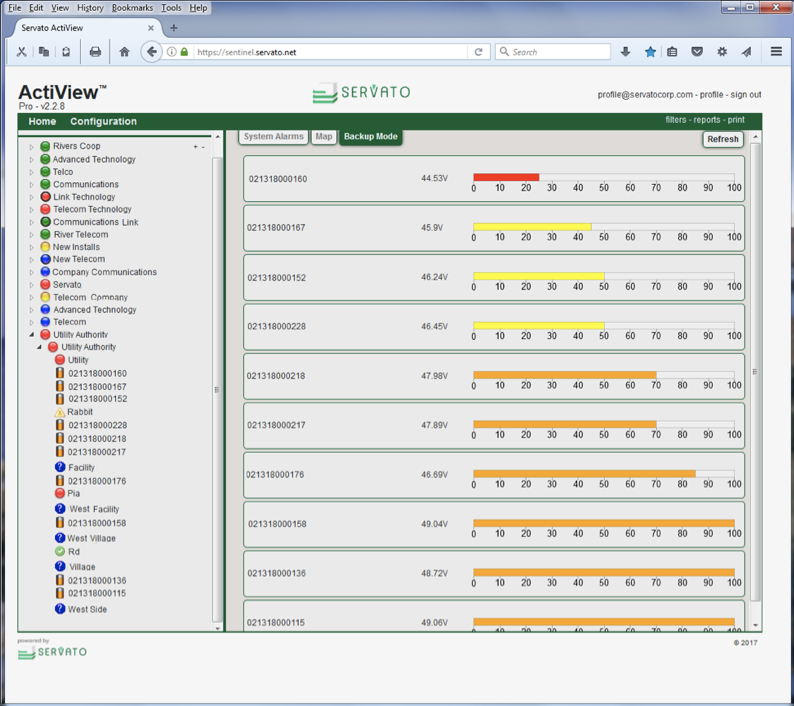
Task: Open Downloads arrow icon
Action: click(x=625, y=52)
